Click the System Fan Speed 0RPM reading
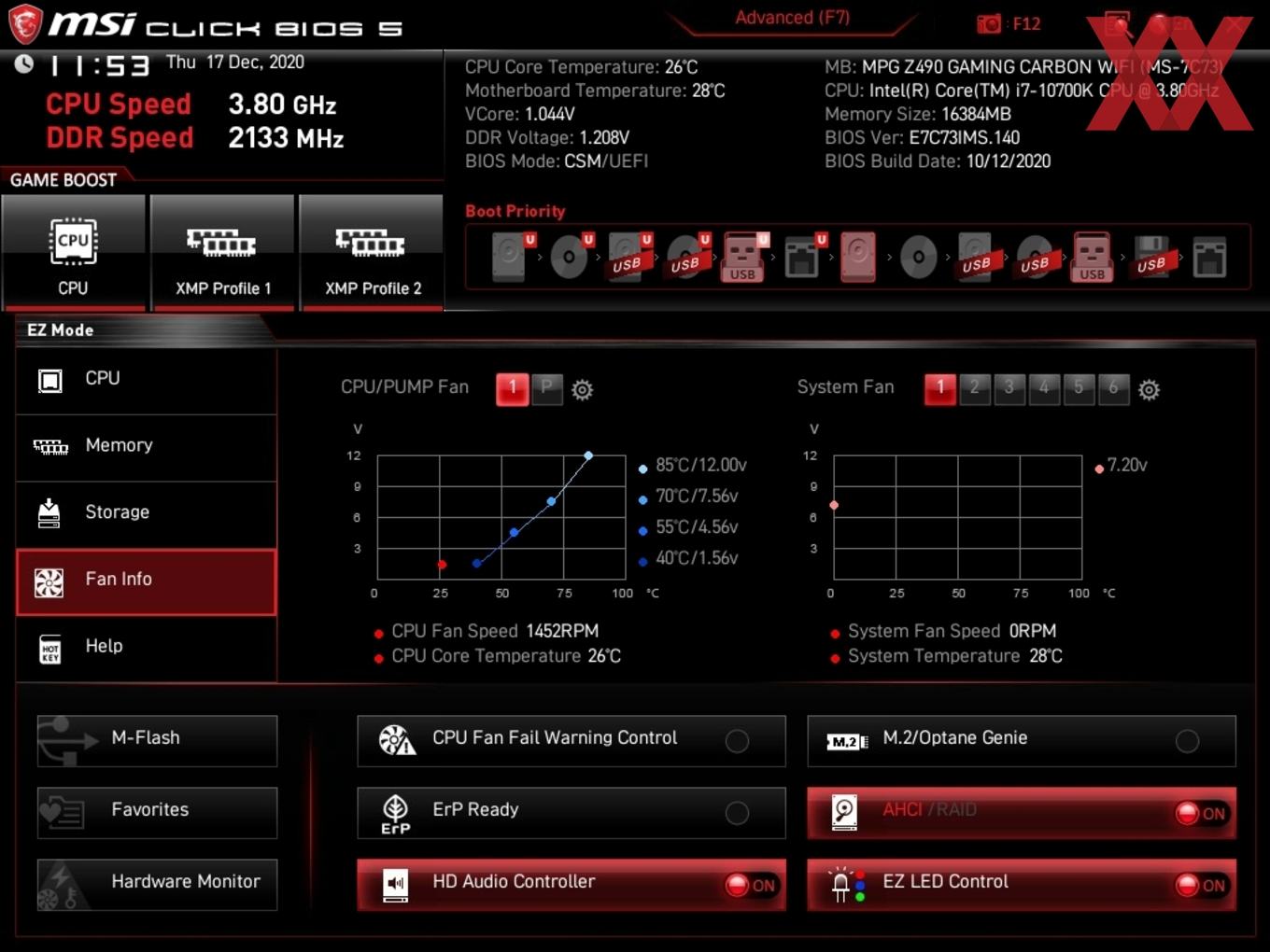 tap(952, 631)
